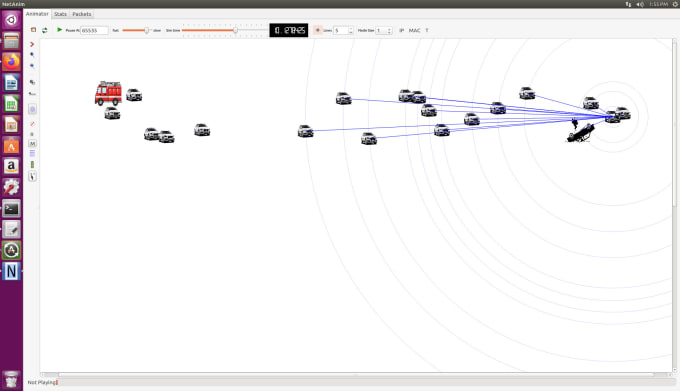Toggle the MAC address display button
This screenshot has width=680, height=391.
coord(415,30)
